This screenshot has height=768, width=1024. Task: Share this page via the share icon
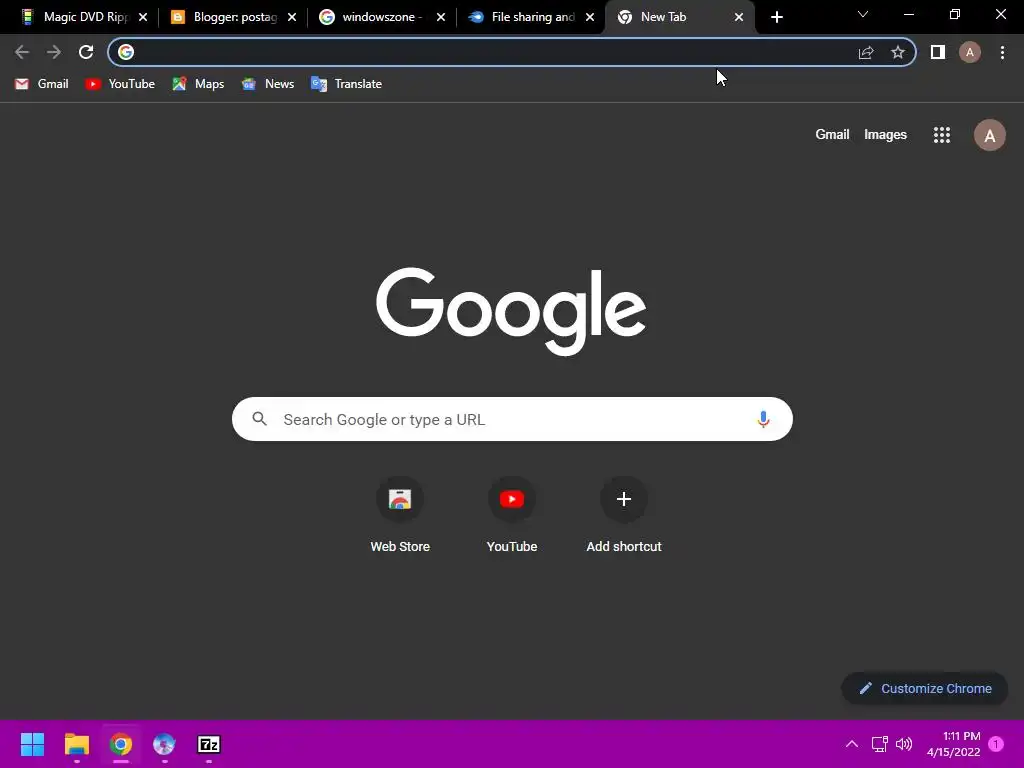coord(866,52)
